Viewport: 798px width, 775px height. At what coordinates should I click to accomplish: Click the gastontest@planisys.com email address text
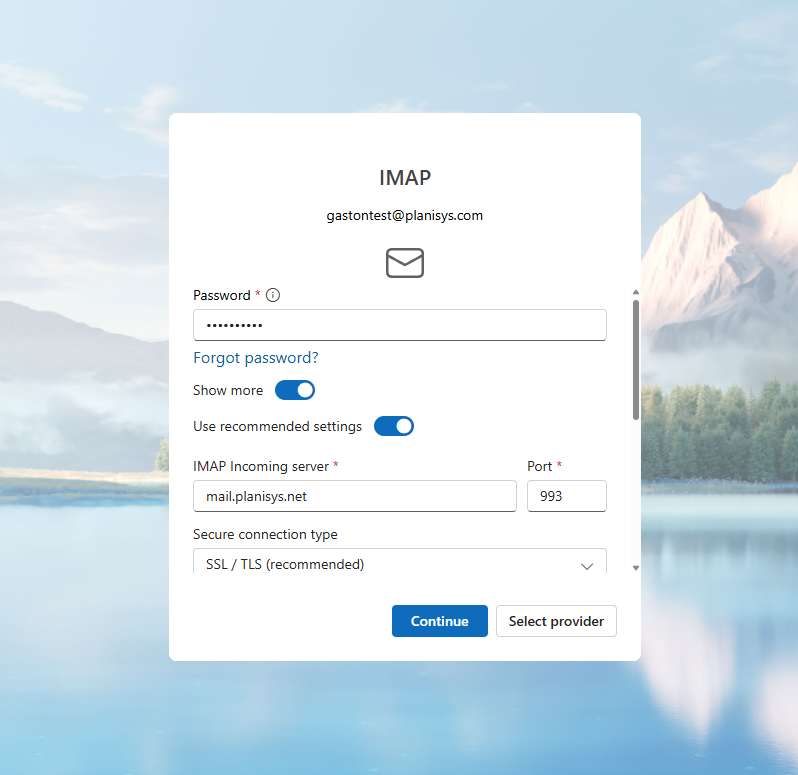tap(405, 215)
